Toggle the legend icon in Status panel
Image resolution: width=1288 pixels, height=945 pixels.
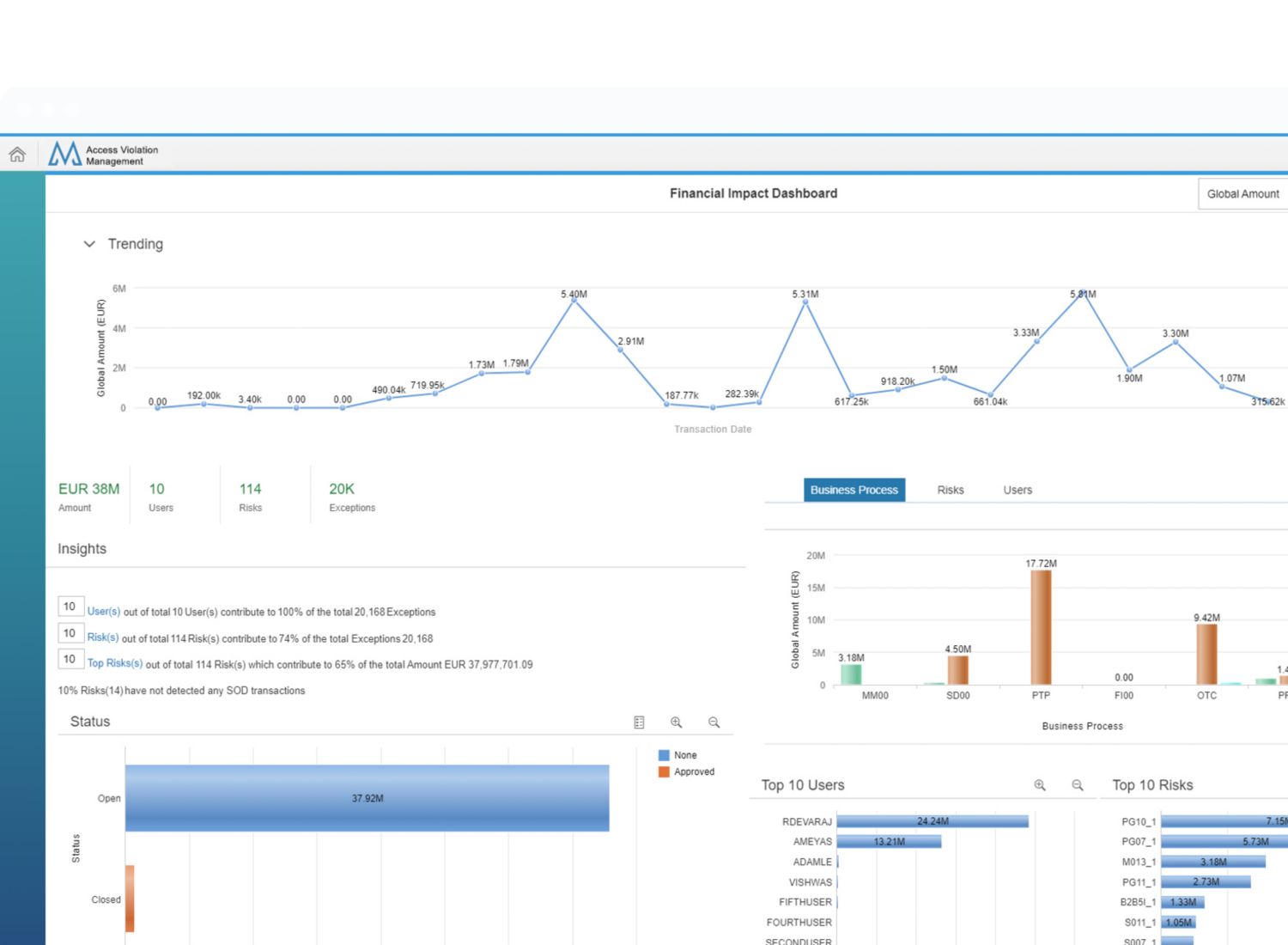tap(639, 722)
